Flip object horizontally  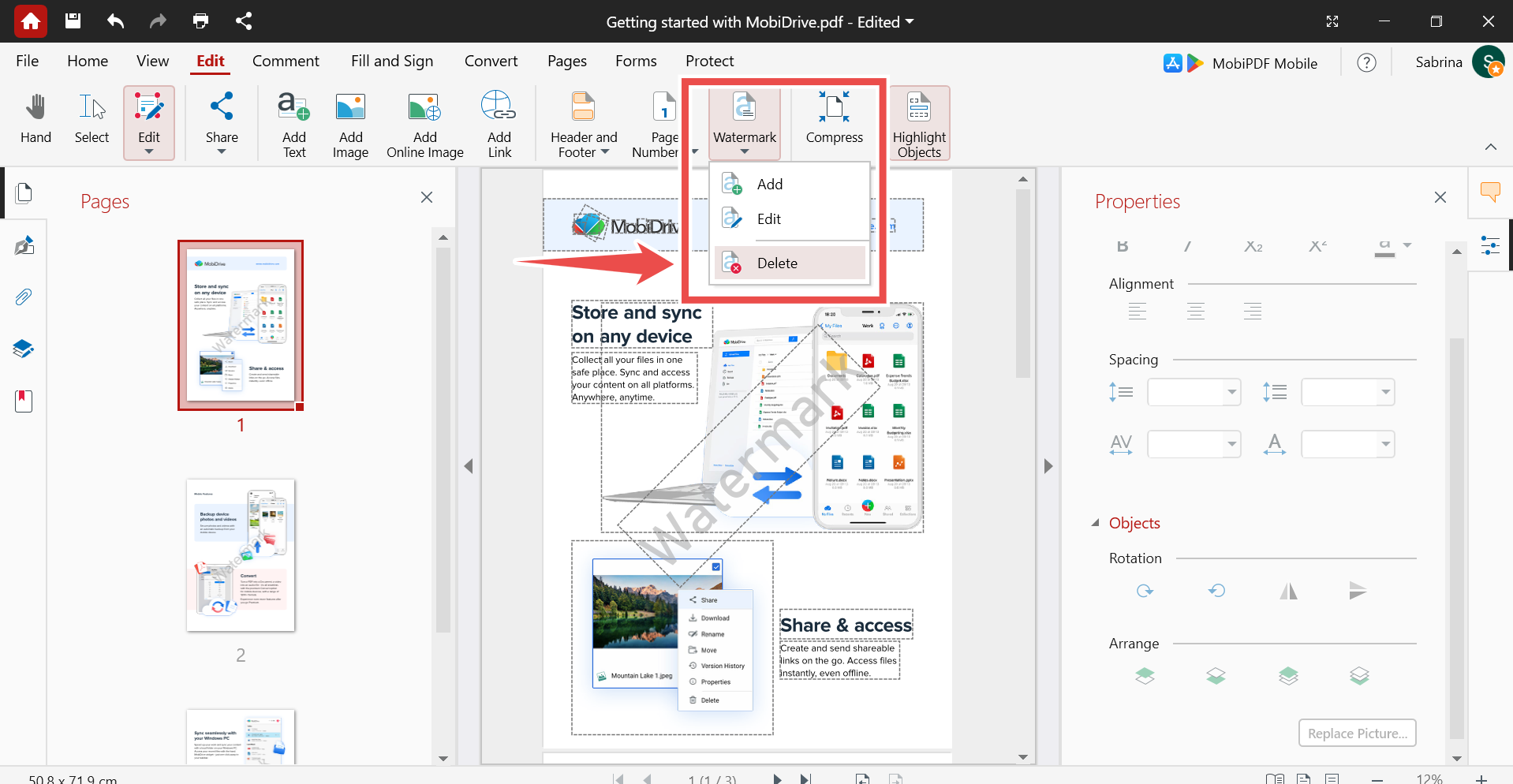coord(1288,591)
